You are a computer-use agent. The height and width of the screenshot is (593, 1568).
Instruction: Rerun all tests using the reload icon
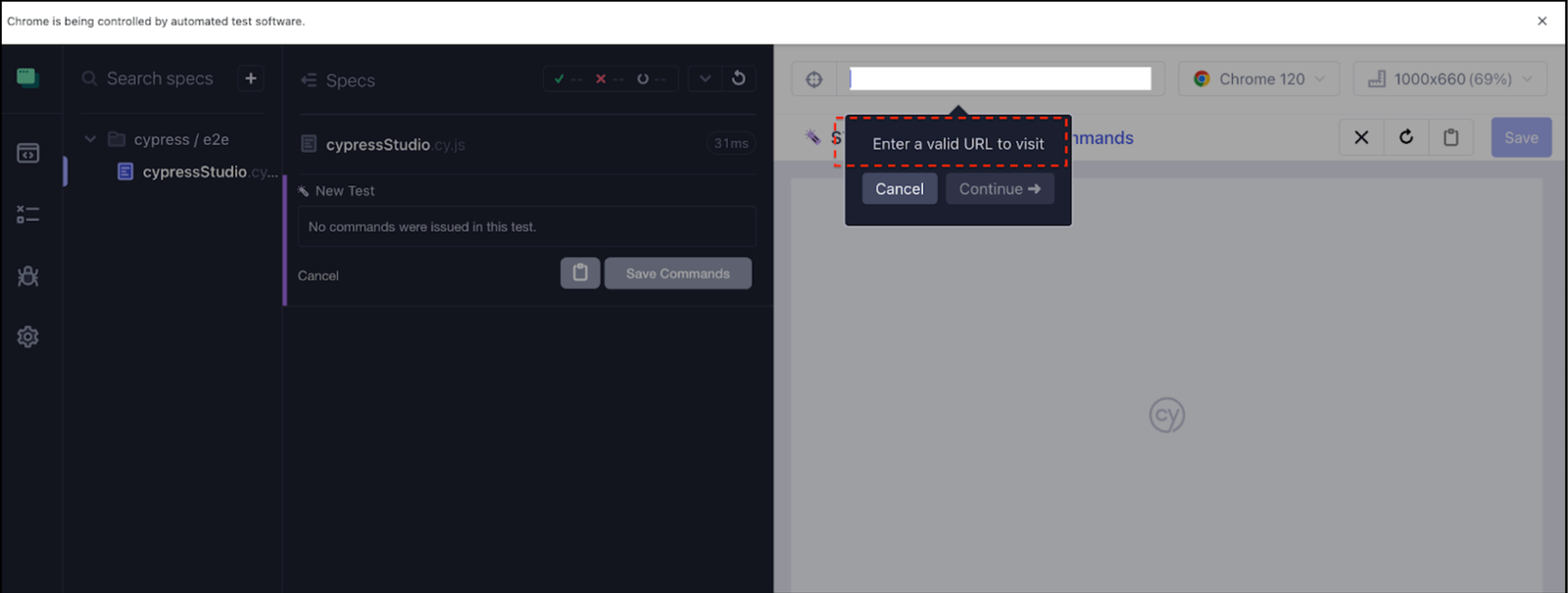point(739,78)
